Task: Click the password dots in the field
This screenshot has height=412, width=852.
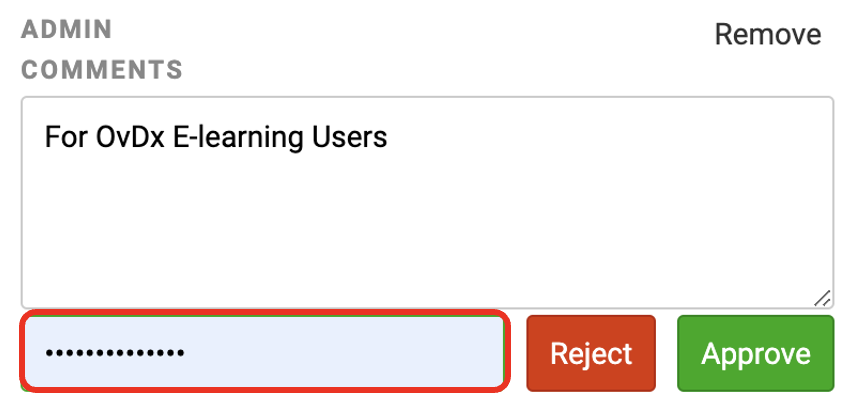Action: [x=115, y=353]
